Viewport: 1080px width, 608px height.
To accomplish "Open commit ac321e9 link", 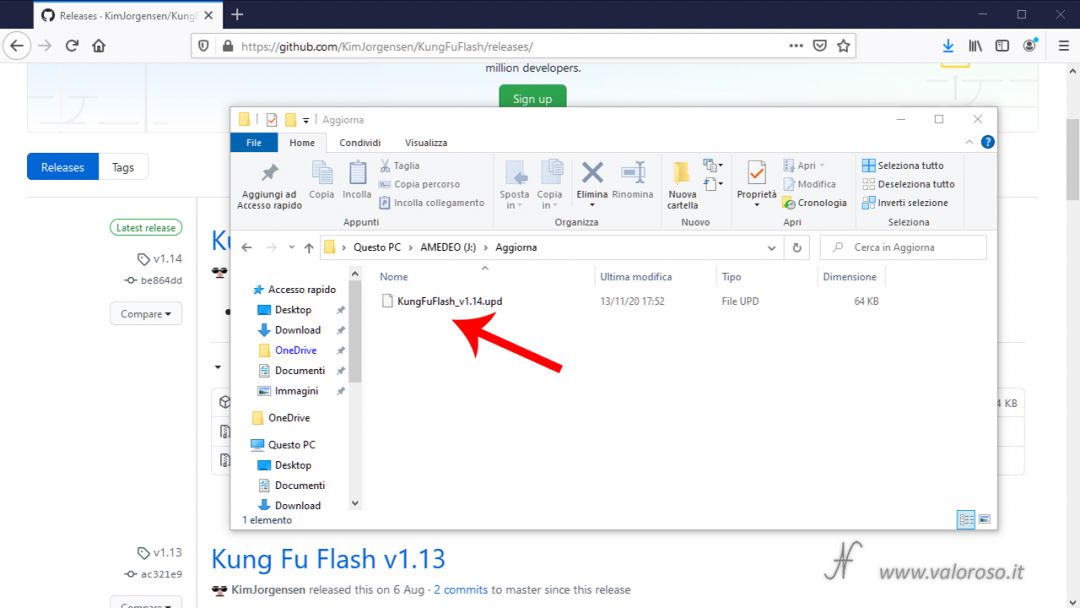I will coord(161,574).
